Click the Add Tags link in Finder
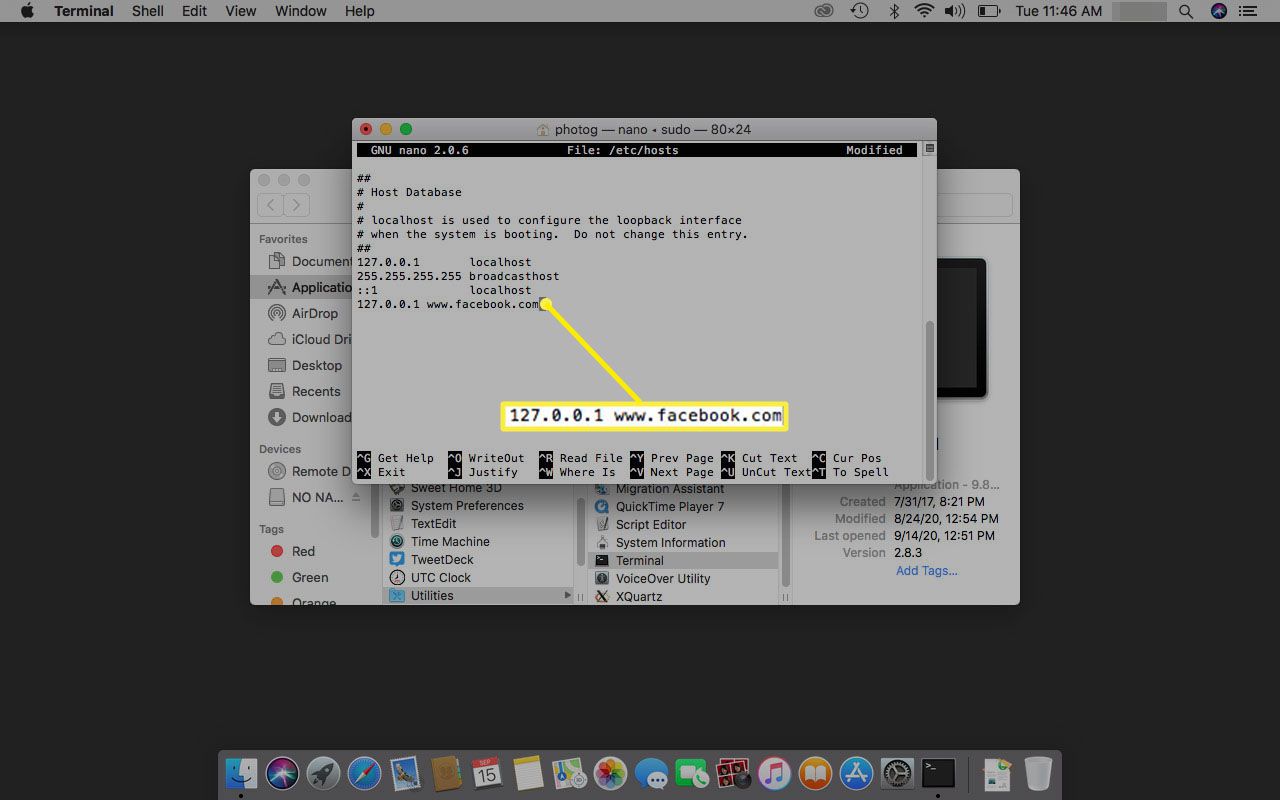1280x800 pixels. click(926, 570)
